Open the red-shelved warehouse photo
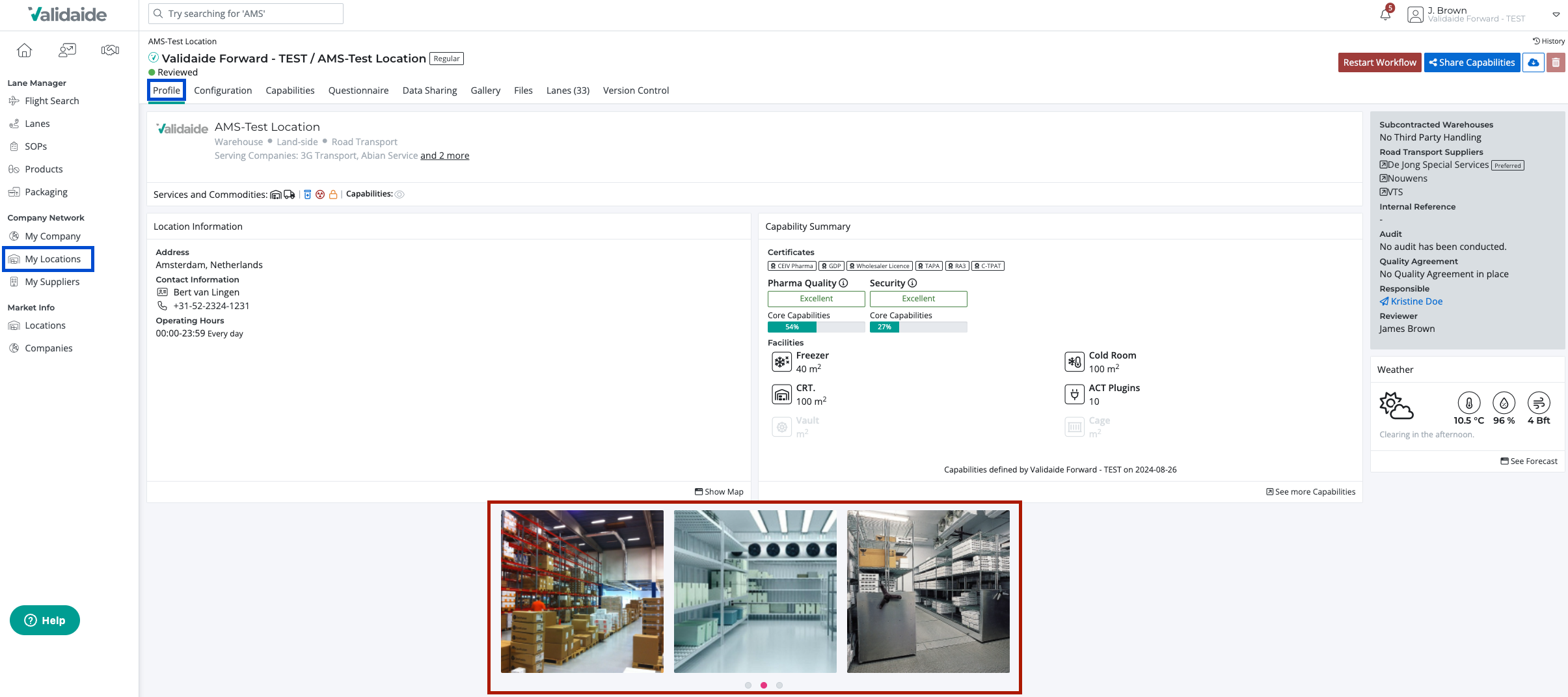1568x697 pixels. coord(582,592)
